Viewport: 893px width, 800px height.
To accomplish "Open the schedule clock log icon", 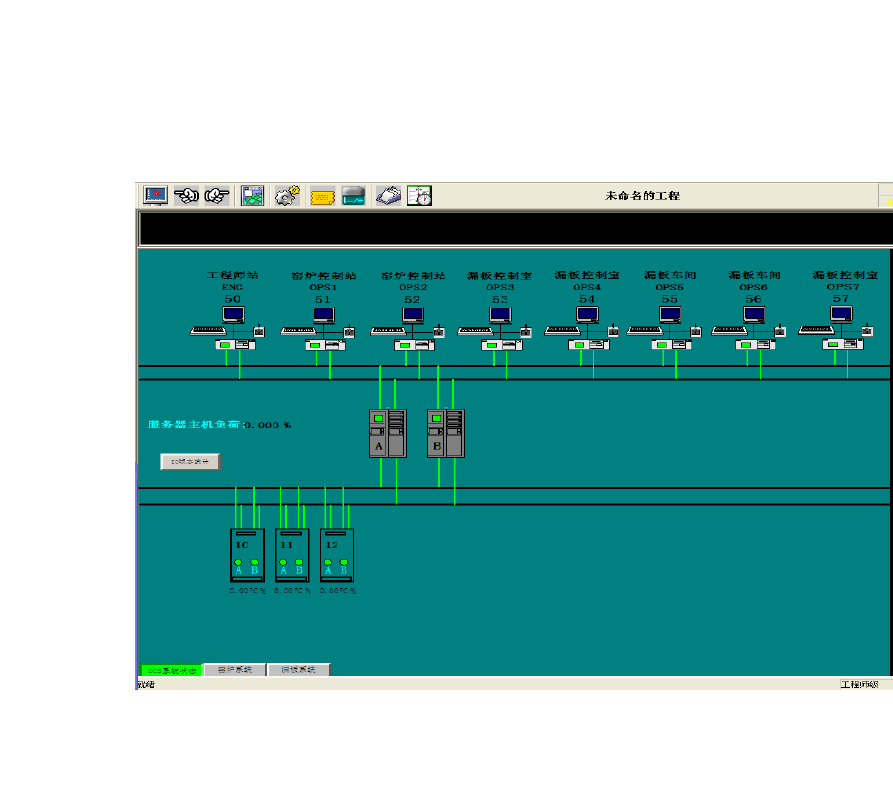I will pyautogui.click(x=419, y=196).
